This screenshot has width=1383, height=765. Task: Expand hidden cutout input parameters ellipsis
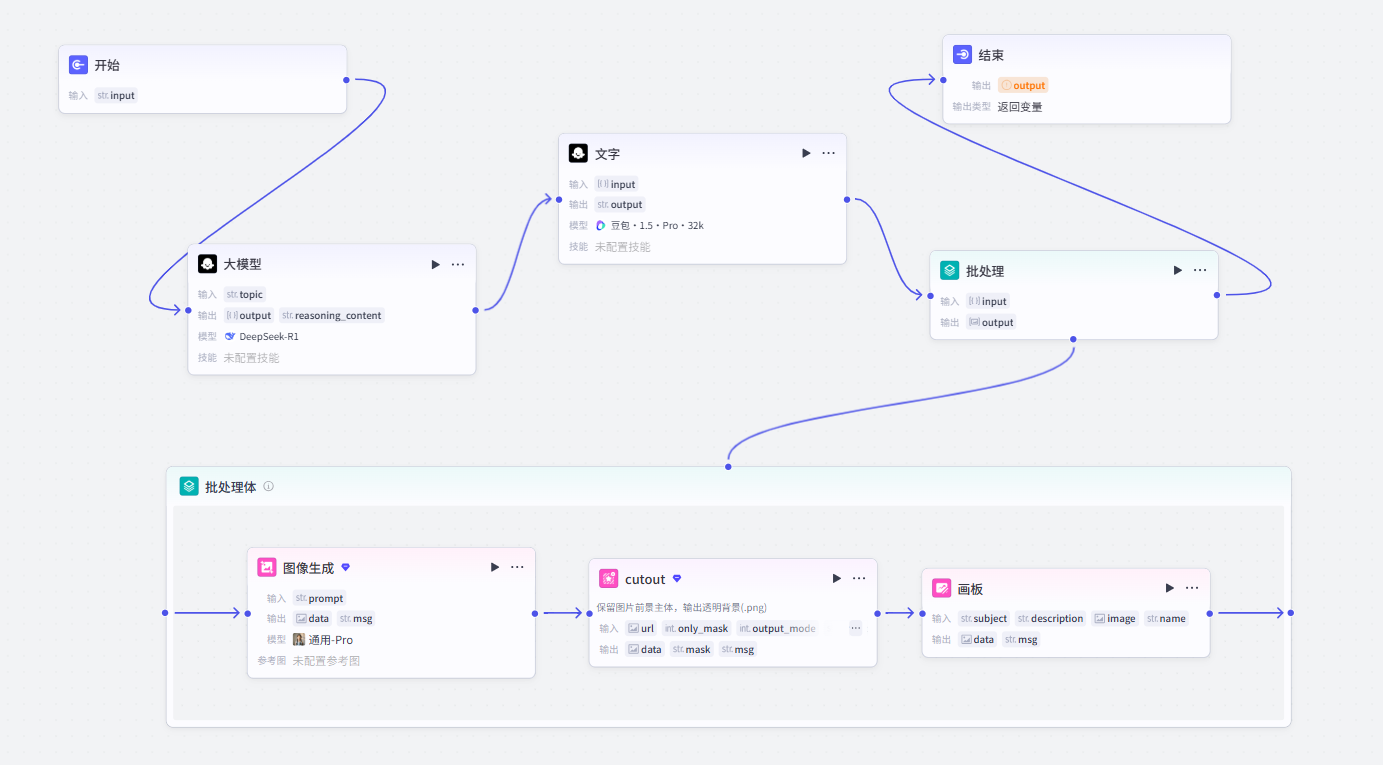point(856,628)
